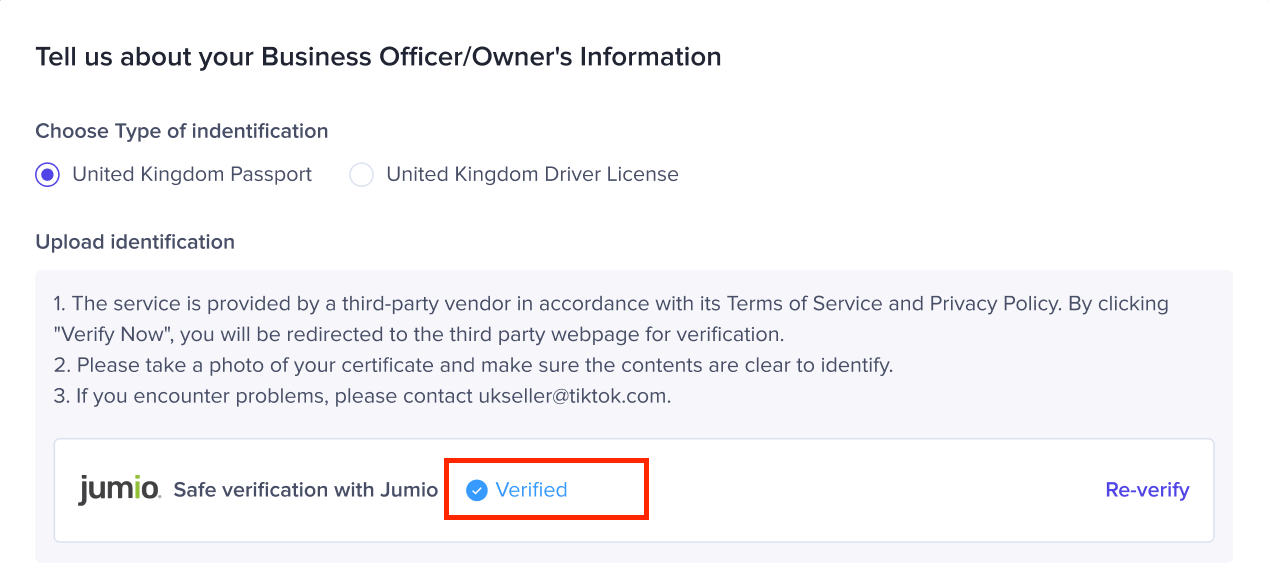Click the 'Upload identification' section label
The width and height of the screenshot is (1268, 572).
(x=135, y=242)
